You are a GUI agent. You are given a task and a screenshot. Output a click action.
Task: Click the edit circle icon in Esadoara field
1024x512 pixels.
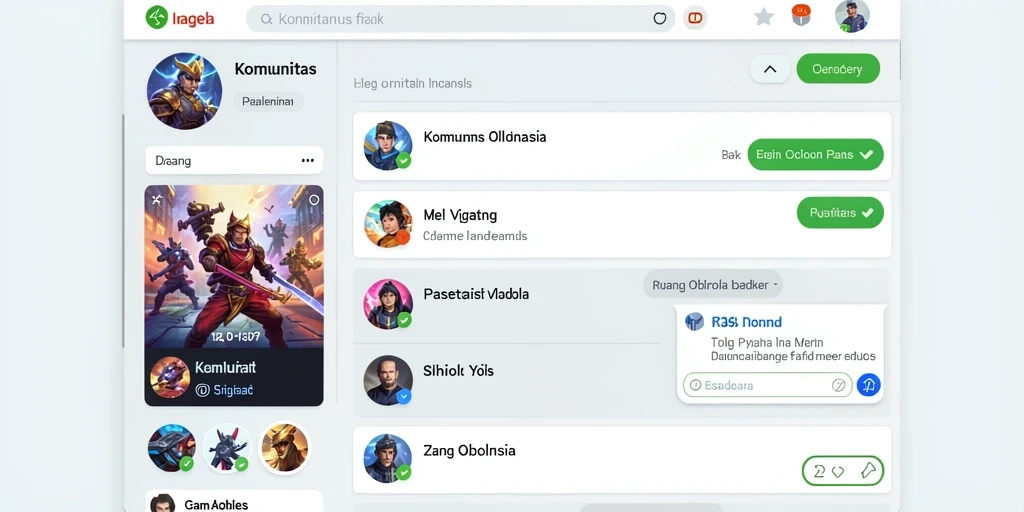(839, 385)
